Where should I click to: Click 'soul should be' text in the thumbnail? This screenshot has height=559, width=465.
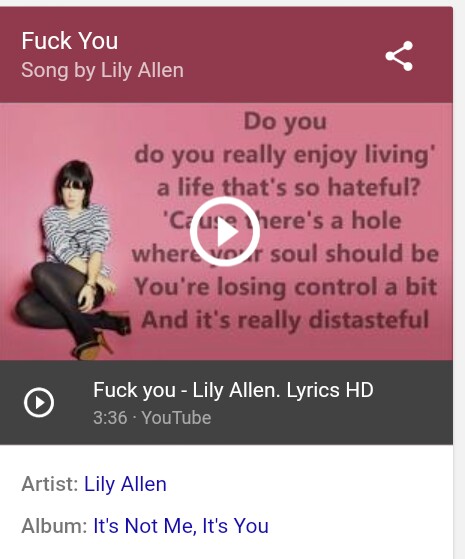click(x=354, y=253)
